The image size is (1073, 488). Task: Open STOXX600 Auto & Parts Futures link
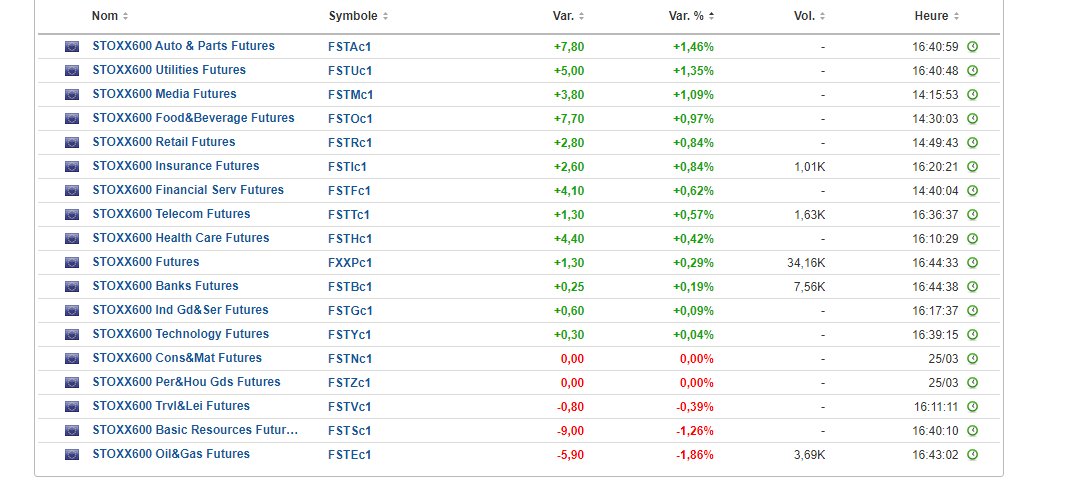(x=183, y=46)
